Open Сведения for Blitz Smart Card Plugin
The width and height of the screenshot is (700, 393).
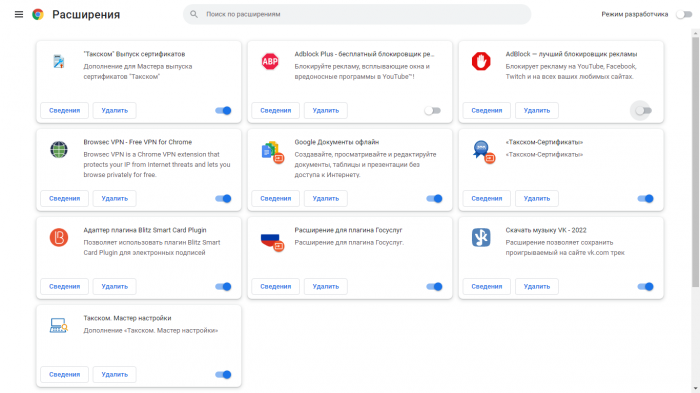64,286
